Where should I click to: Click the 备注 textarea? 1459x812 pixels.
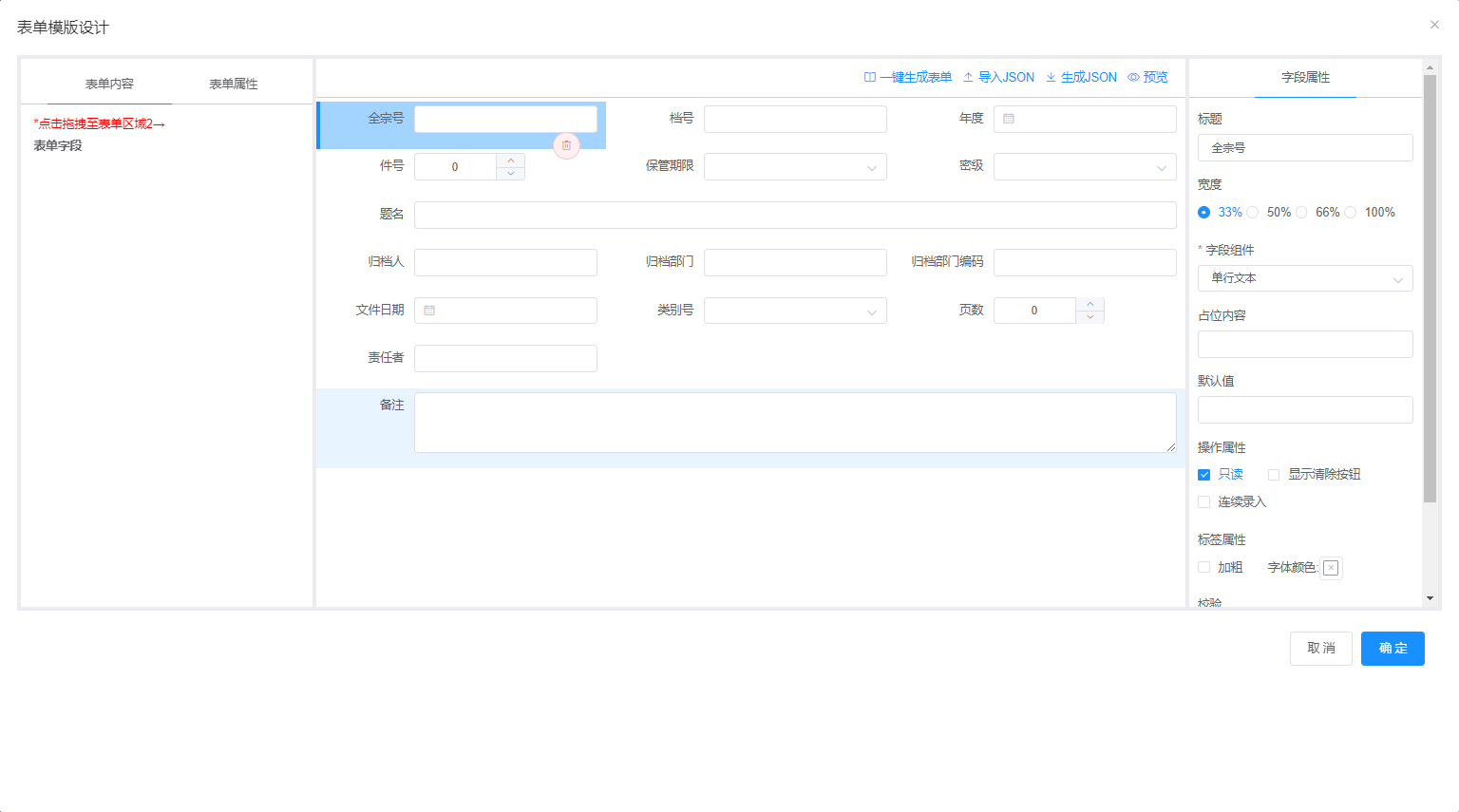[x=795, y=423]
